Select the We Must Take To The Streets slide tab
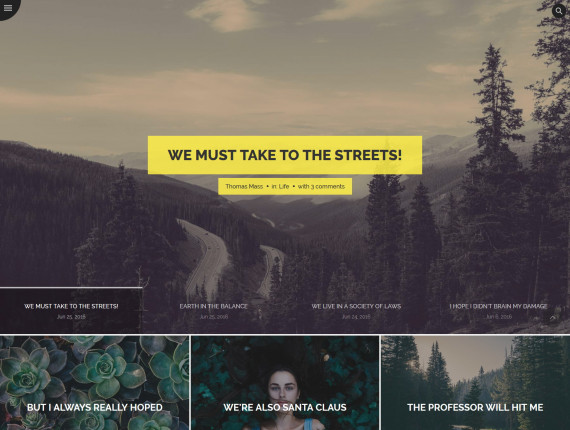Image resolution: width=570 pixels, height=430 pixels. click(x=71, y=311)
